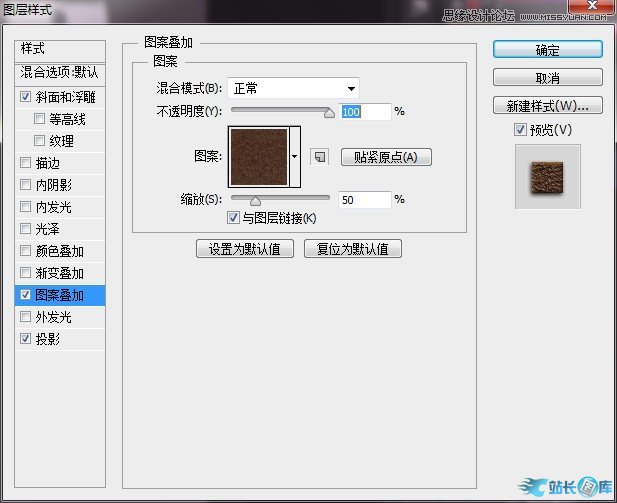Click the create new preset from pattern icon
The height and width of the screenshot is (503, 617).
click(319, 157)
